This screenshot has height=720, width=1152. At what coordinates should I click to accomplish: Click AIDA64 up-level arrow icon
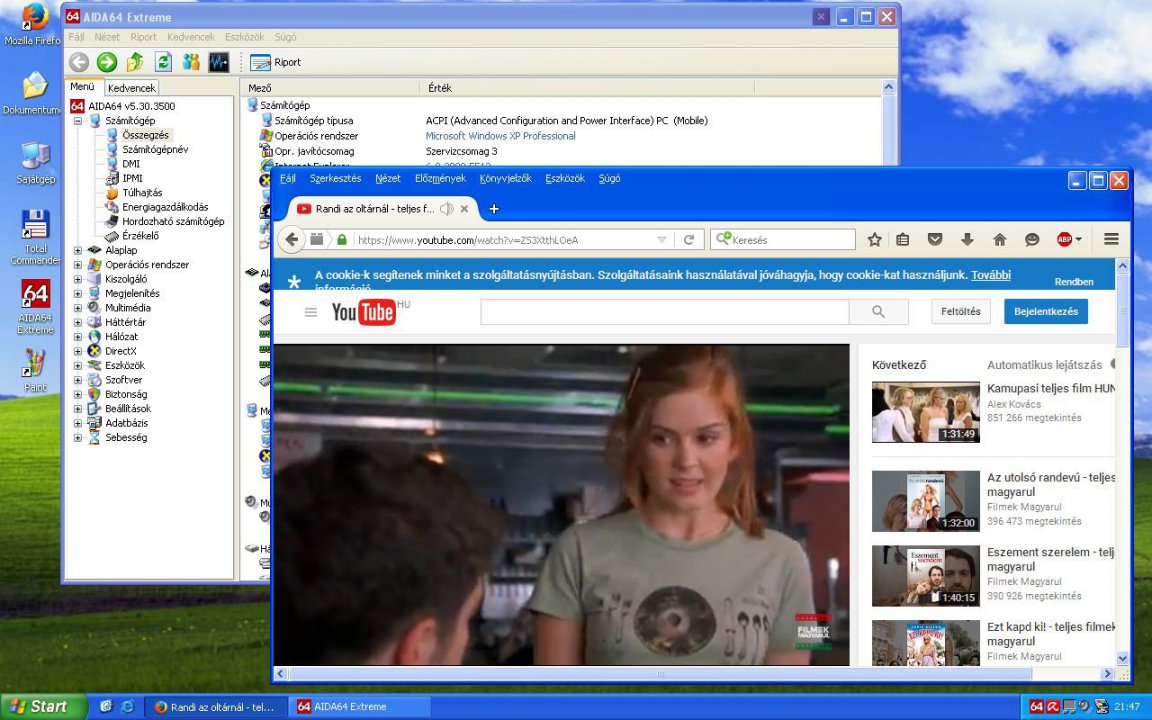pos(135,62)
